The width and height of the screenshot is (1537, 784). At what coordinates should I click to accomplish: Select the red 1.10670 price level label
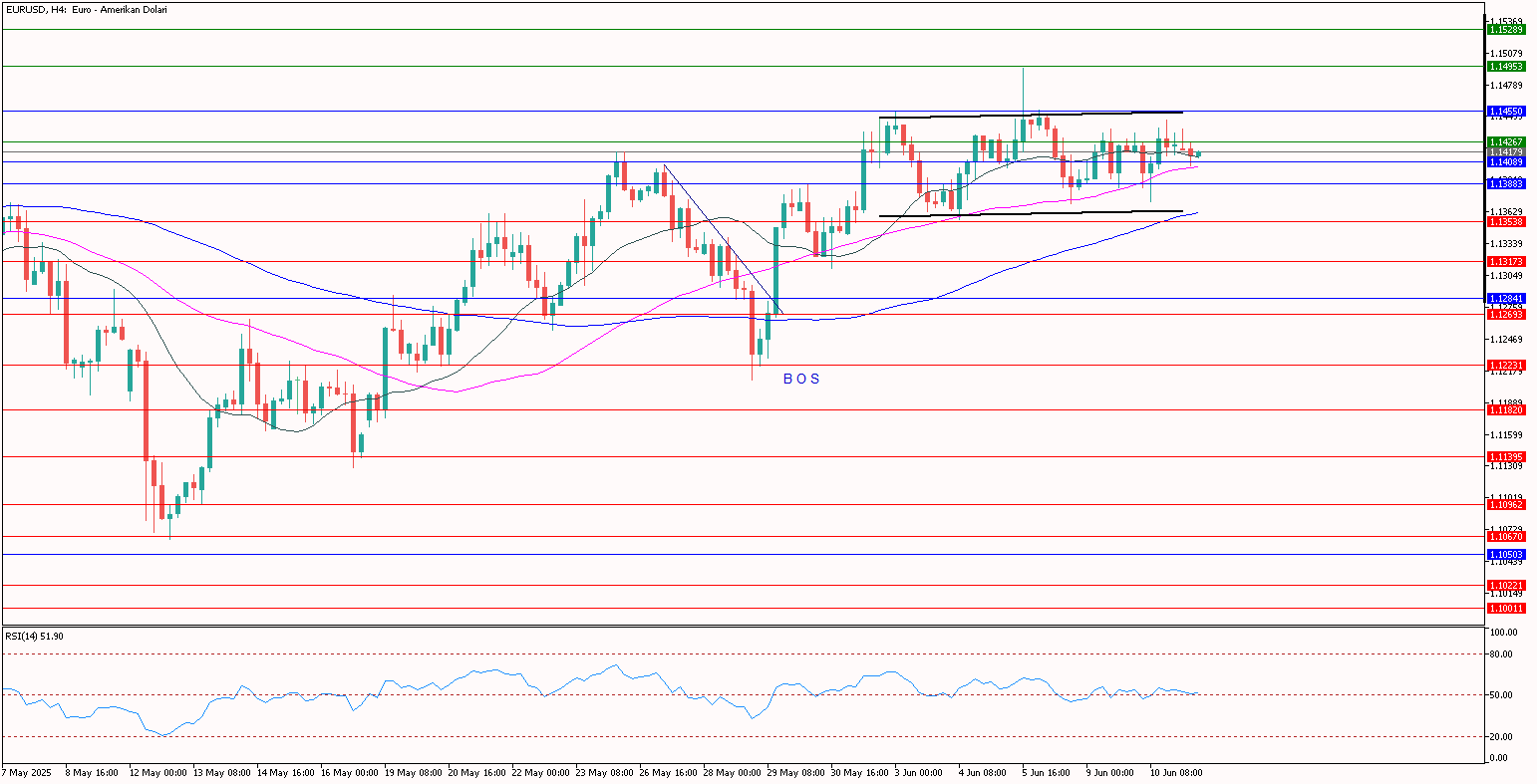[1505, 536]
